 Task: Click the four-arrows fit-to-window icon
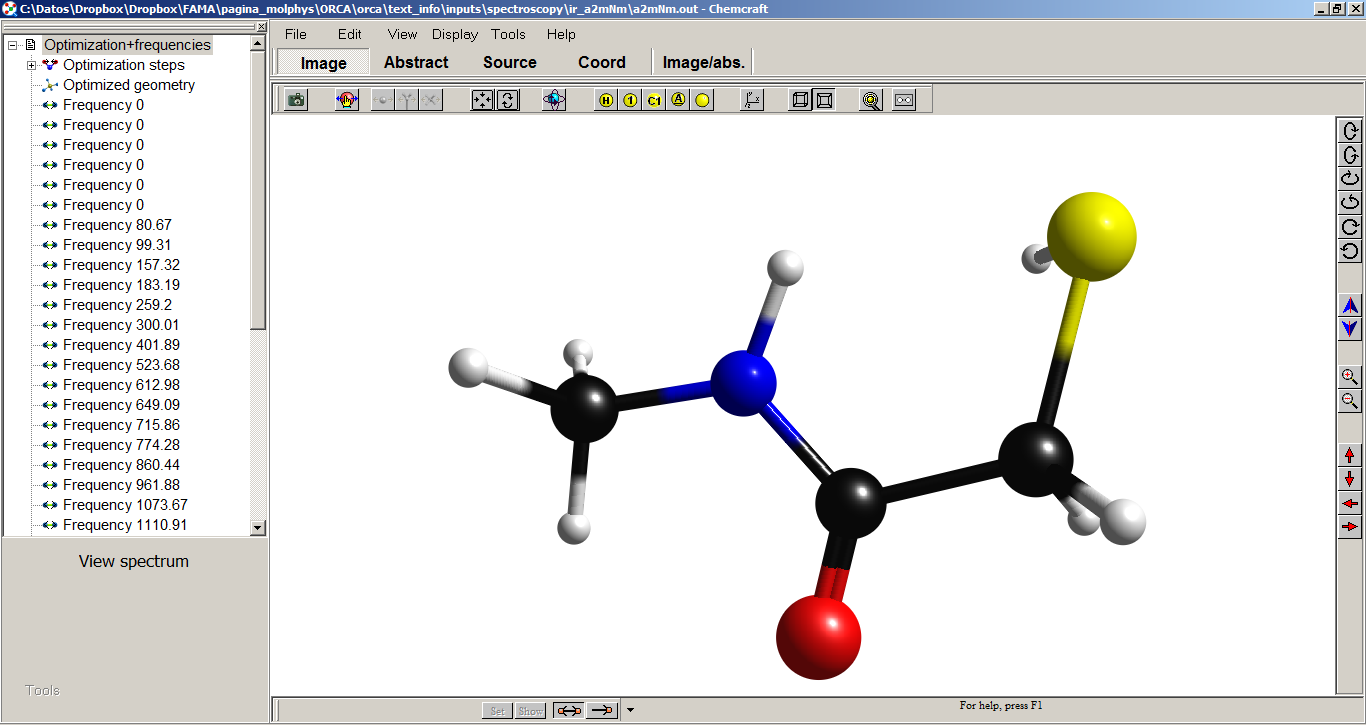(x=482, y=100)
